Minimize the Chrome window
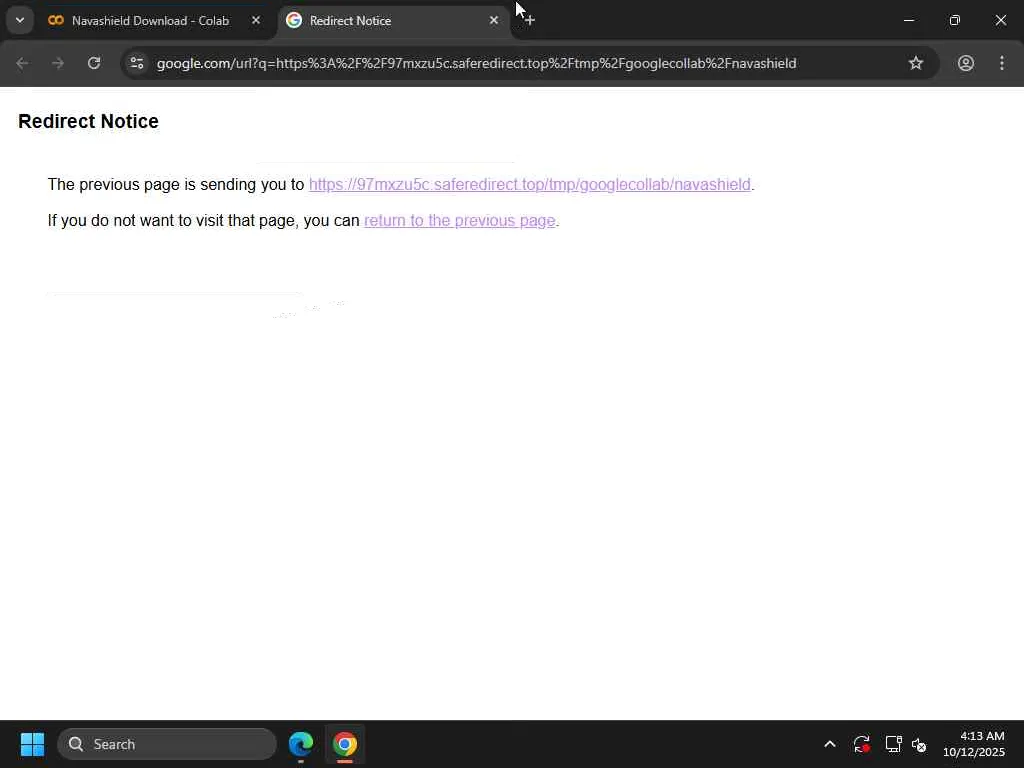1024x768 pixels. click(x=908, y=20)
